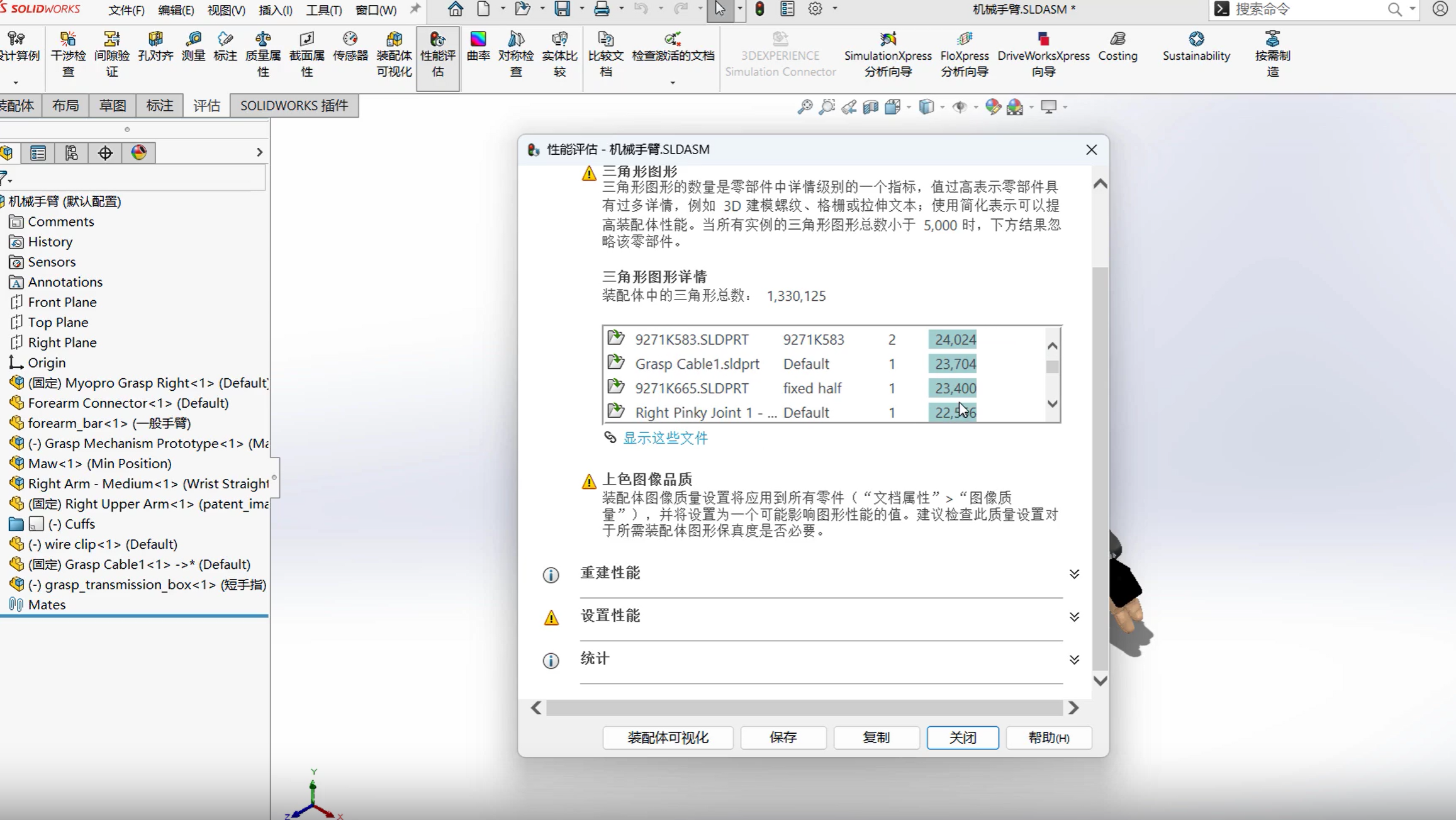Switch to the DisplayManager appearance tab
The width and height of the screenshot is (1456, 820).
point(139,152)
